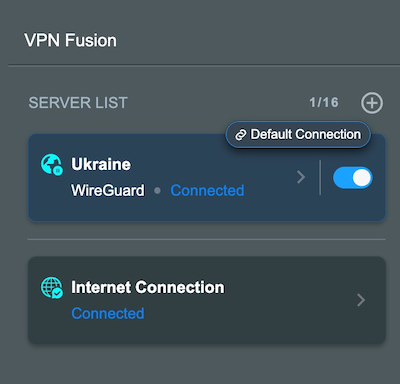This screenshot has width=400, height=384.
Task: Click the SERVER LIST heading
Action: pos(78,103)
